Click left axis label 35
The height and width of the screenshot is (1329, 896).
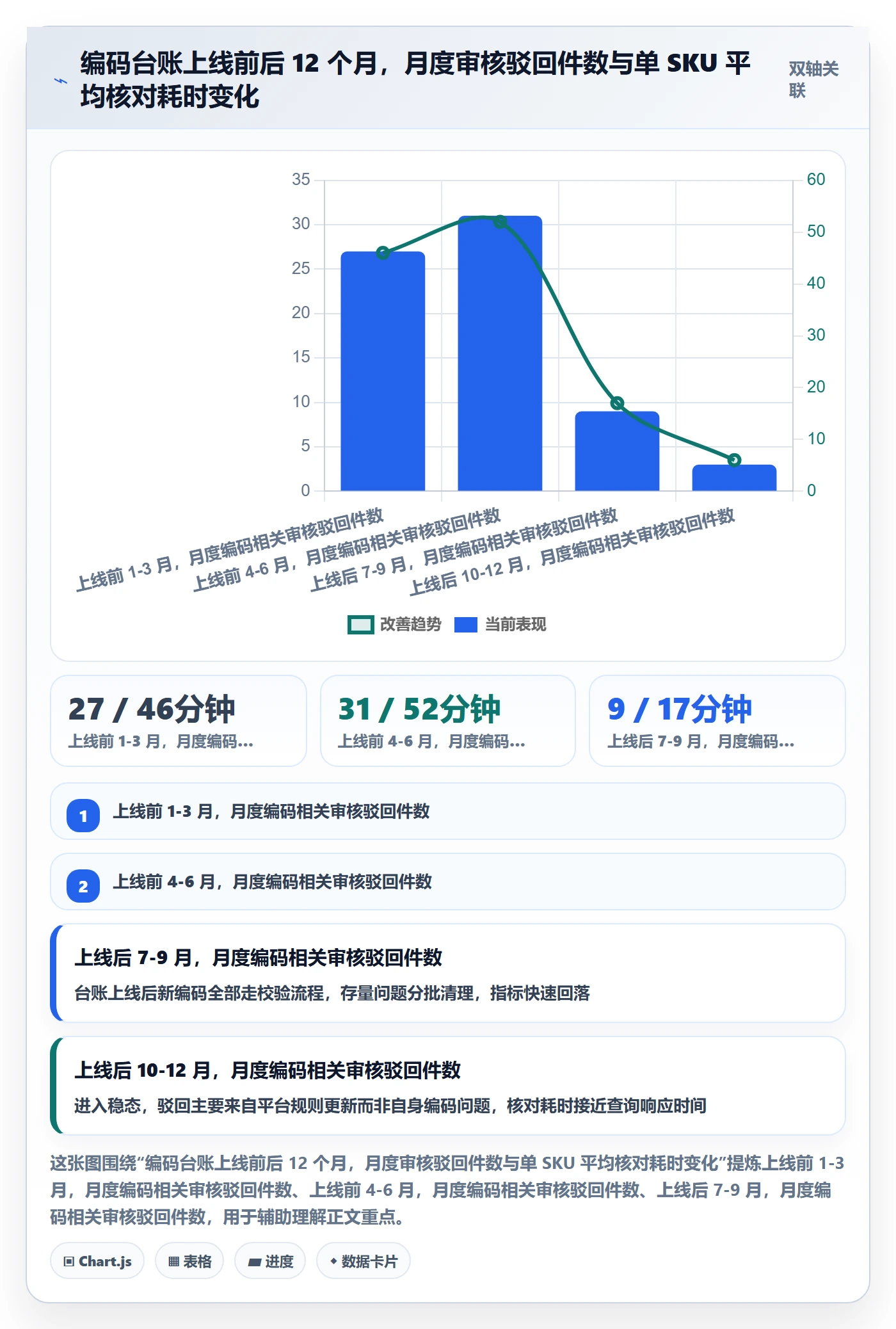click(x=301, y=179)
